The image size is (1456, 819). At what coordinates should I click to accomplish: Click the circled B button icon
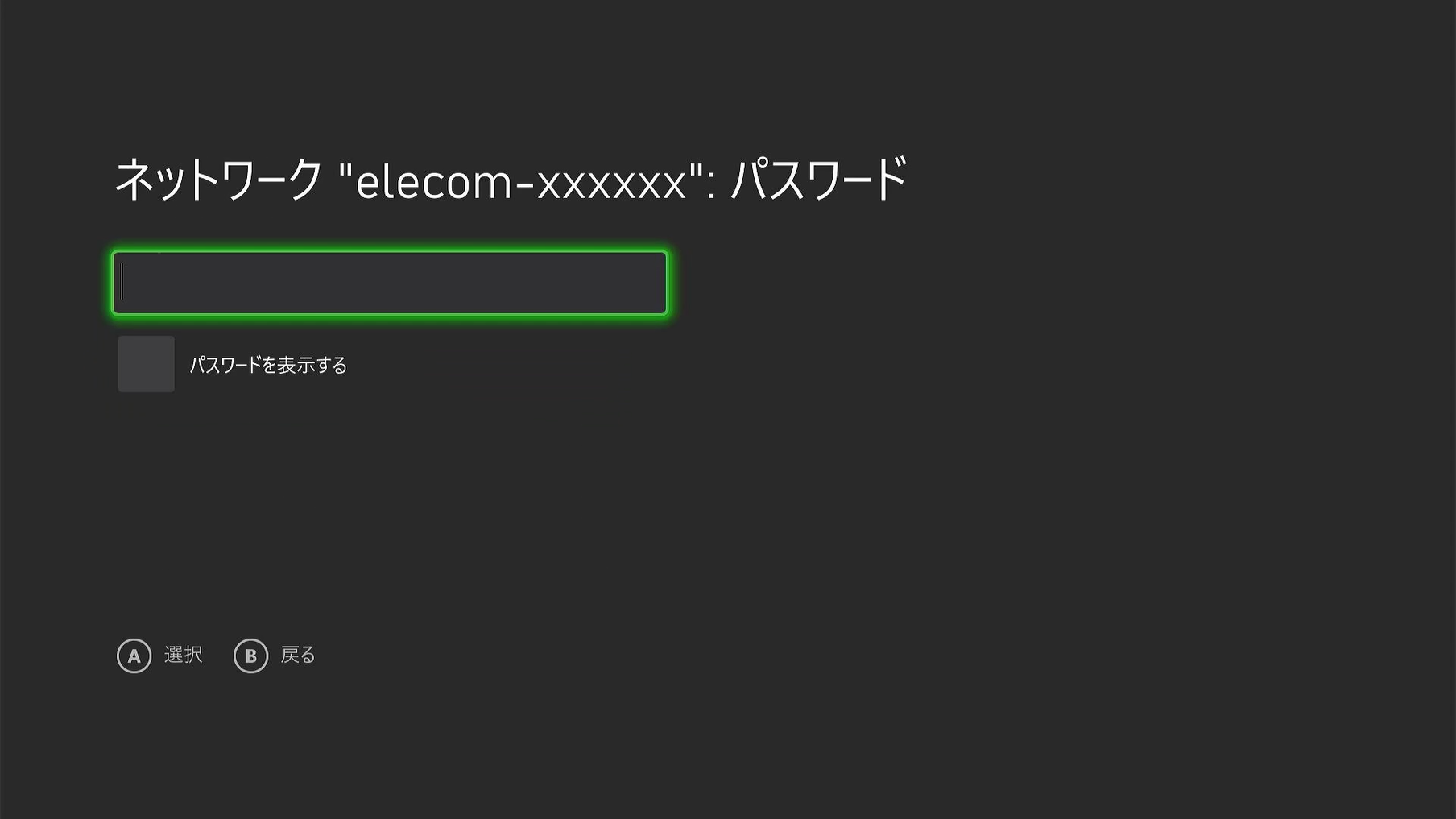coord(250,656)
